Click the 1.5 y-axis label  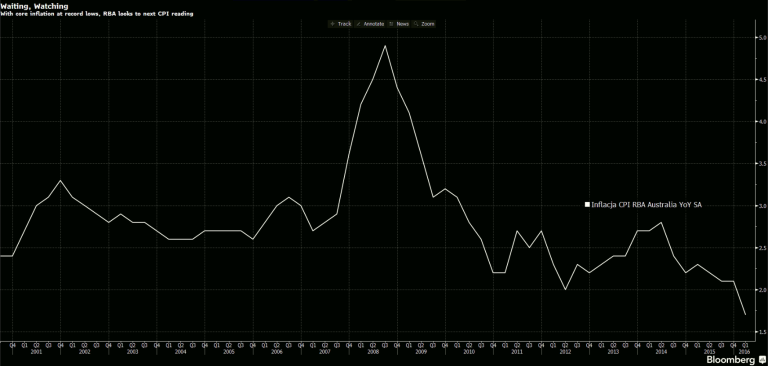tap(763, 332)
